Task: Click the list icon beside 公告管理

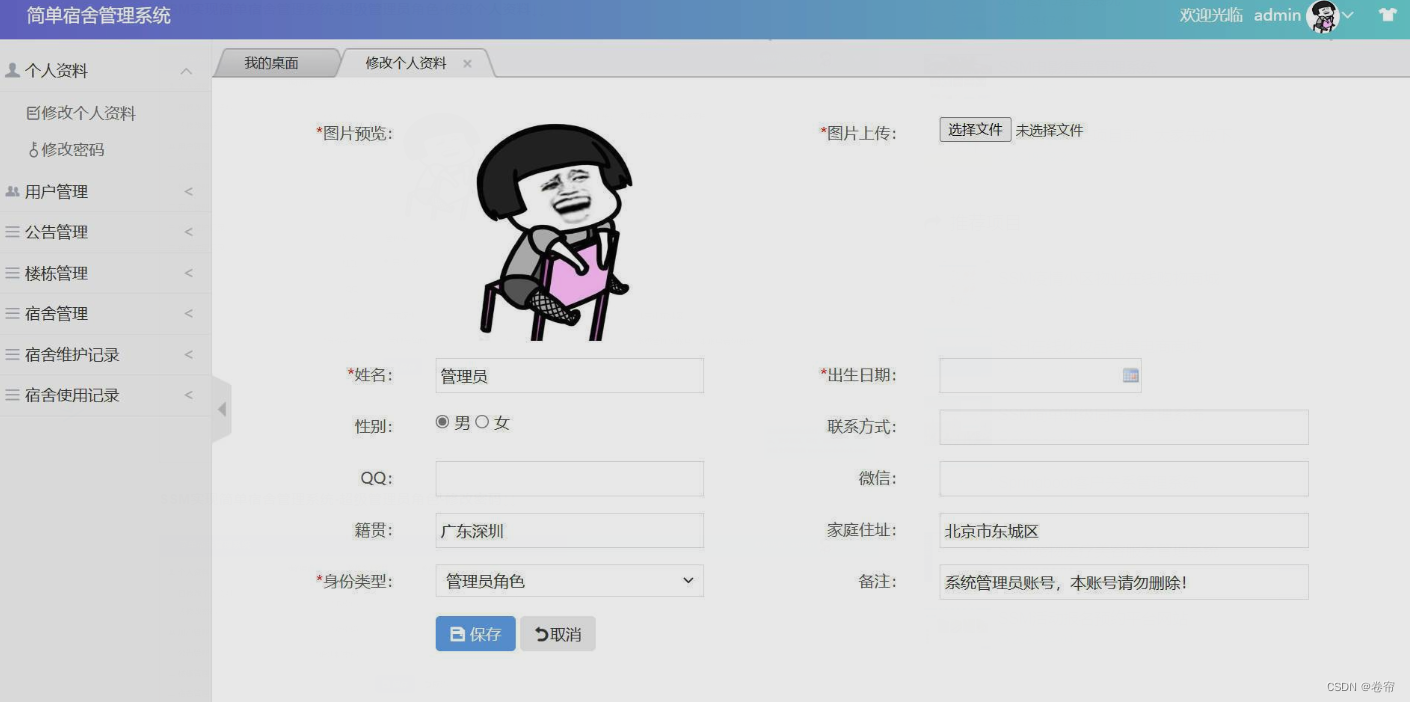Action: 13,232
